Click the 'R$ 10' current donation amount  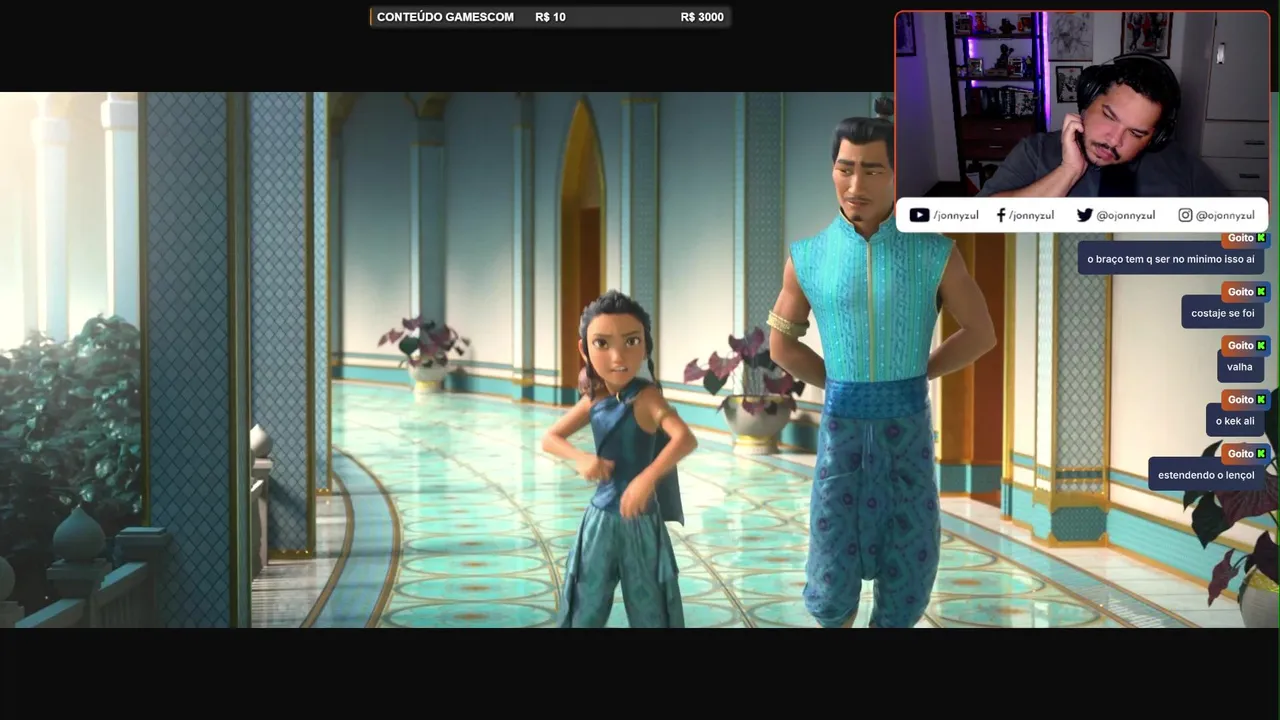(550, 17)
